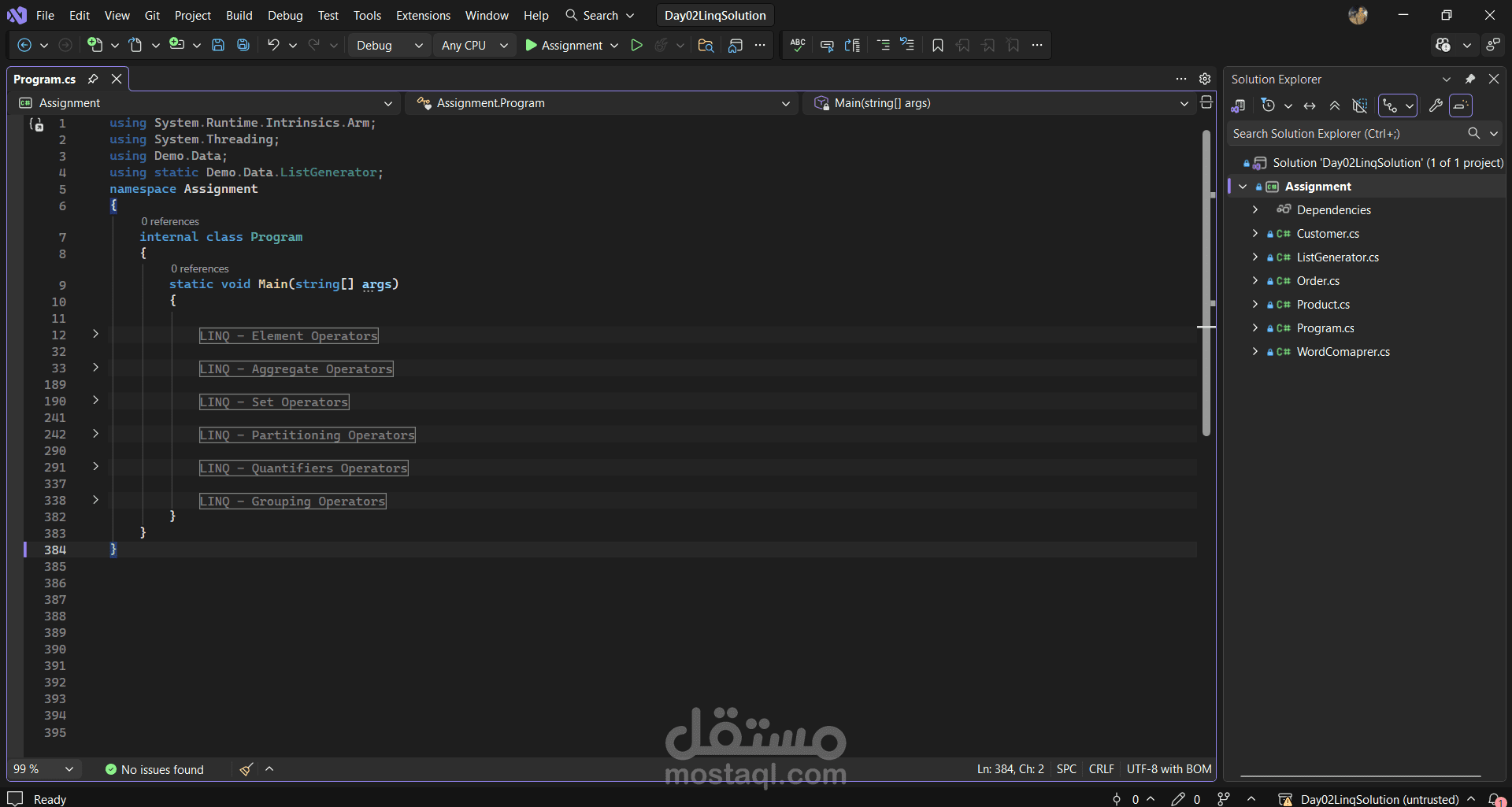1512x807 pixels.
Task: Click the Save All toolbar icon
Action: click(x=243, y=46)
